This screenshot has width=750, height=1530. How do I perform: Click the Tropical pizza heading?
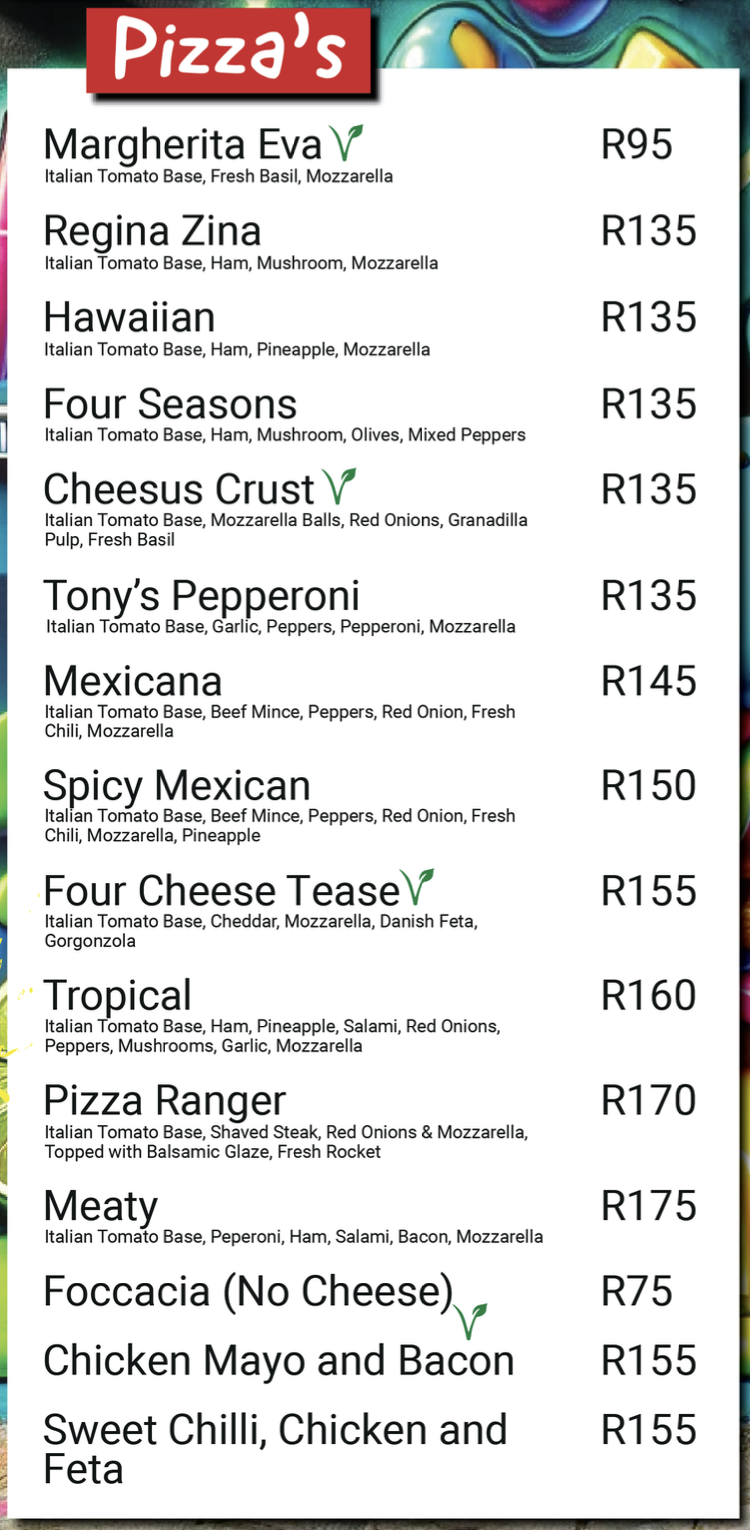(x=117, y=996)
